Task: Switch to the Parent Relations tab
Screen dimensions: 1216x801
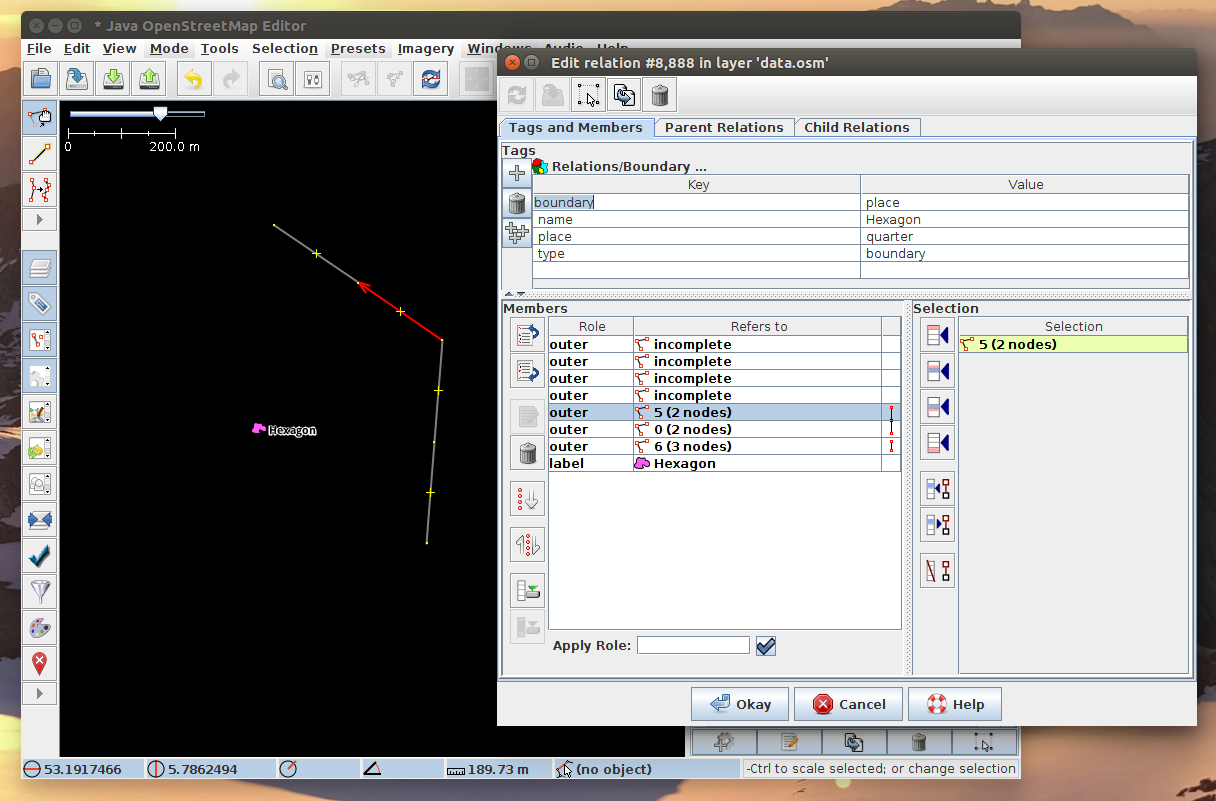Action: coord(724,127)
